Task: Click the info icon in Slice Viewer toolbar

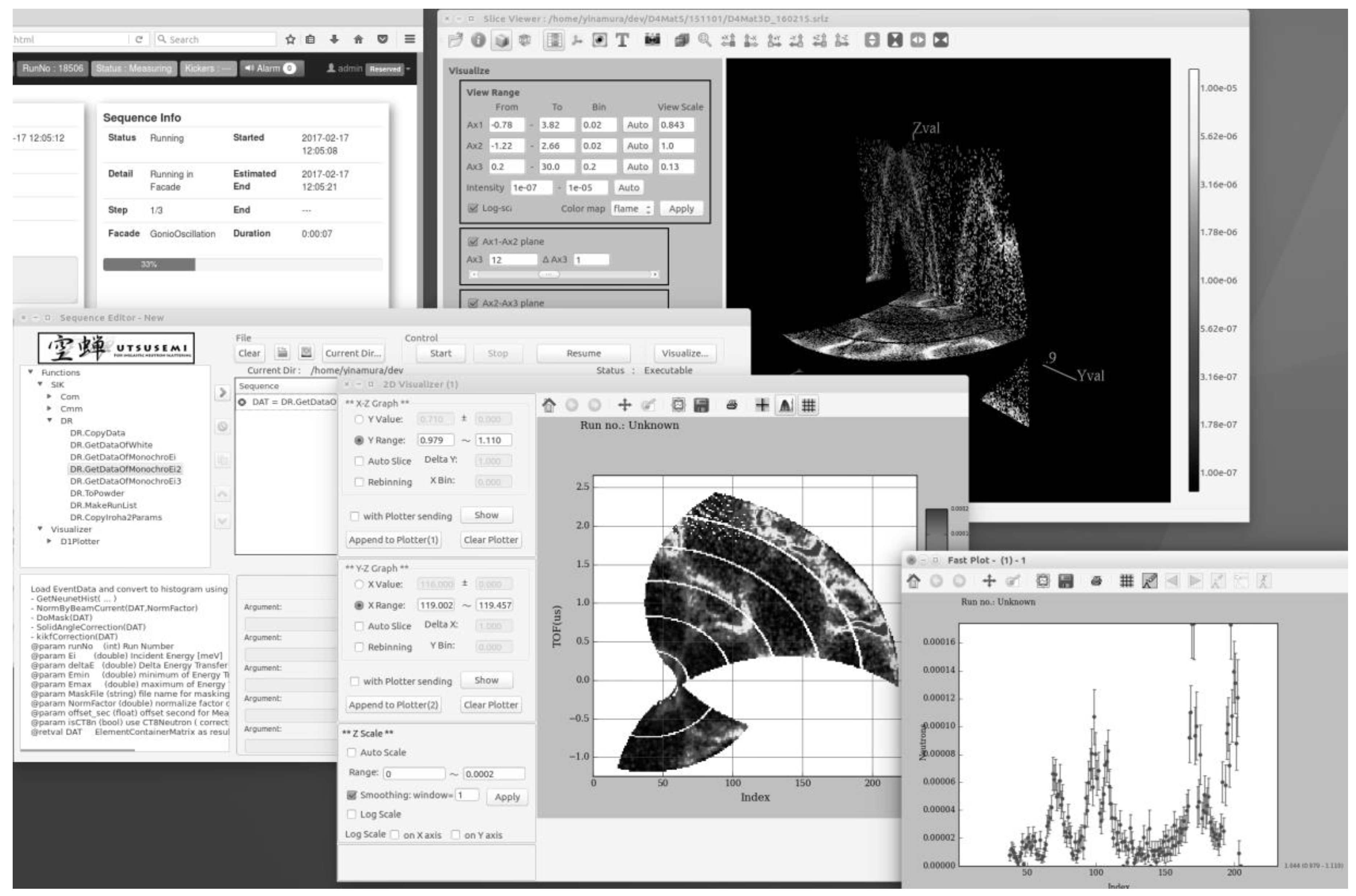Action: pos(478,40)
